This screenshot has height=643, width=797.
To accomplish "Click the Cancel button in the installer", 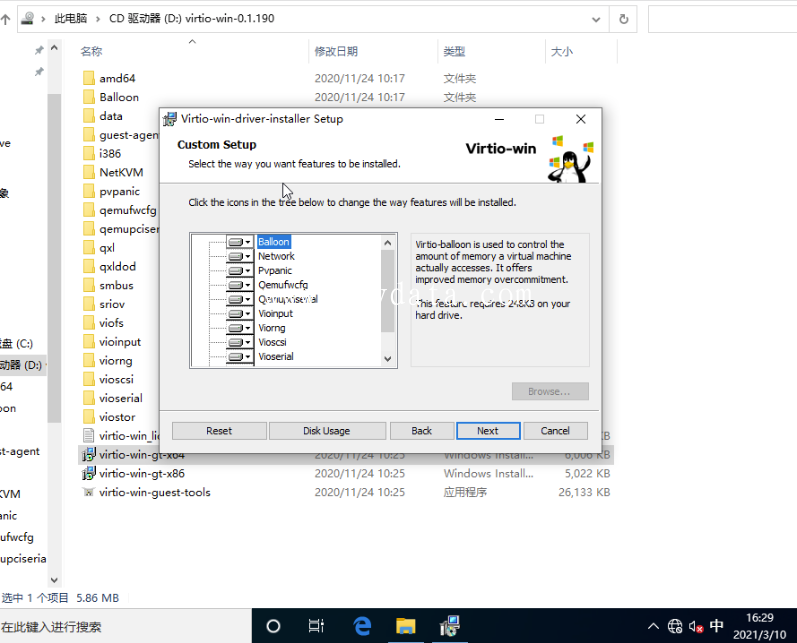I will tap(555, 431).
